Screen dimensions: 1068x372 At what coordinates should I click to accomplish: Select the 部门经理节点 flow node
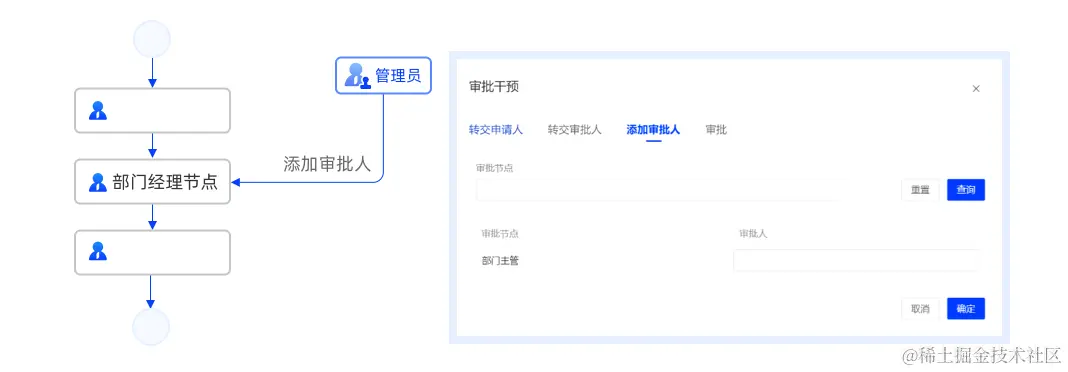click(153, 182)
